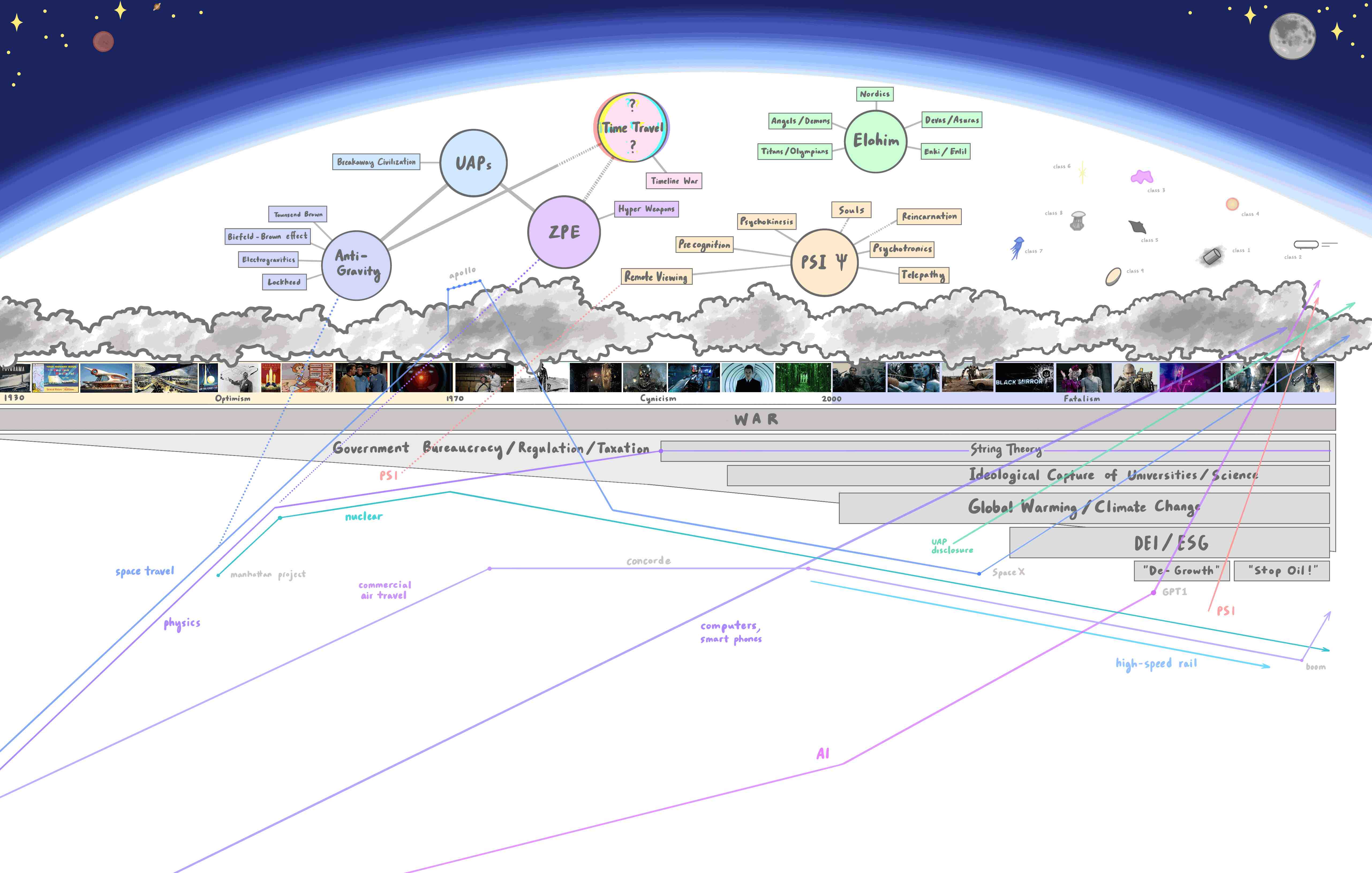Select the Timeline War label box
The width and height of the screenshot is (1372, 873).
pyautogui.click(x=674, y=181)
